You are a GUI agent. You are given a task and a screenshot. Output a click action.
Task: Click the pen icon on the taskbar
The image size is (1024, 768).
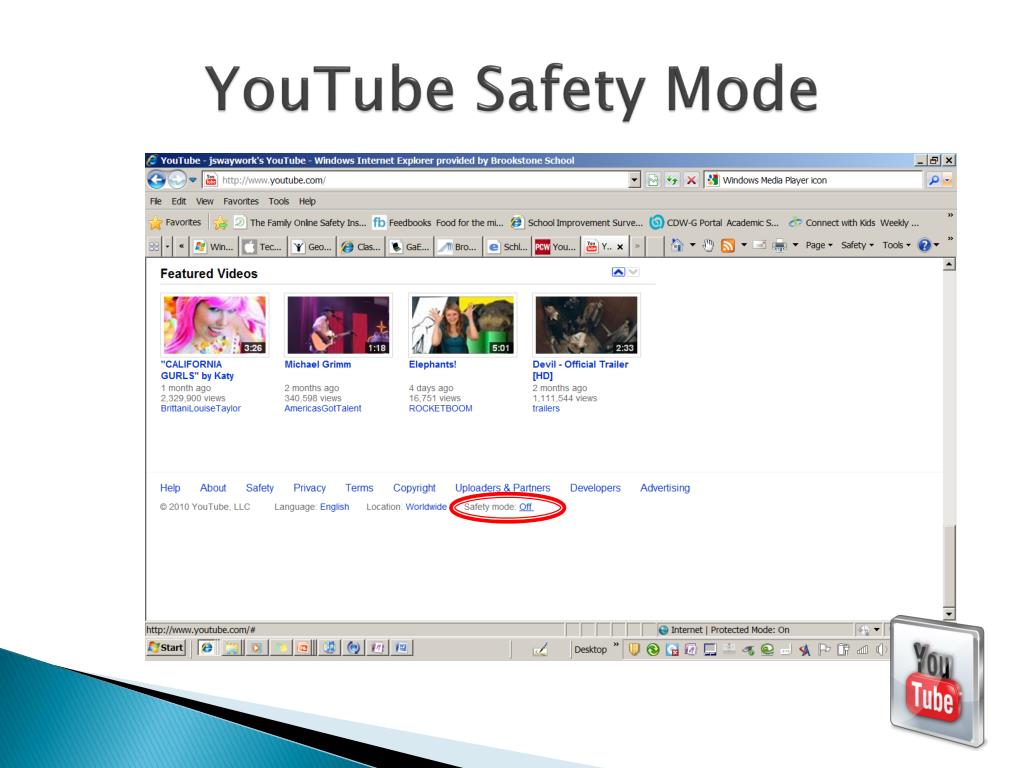[540, 648]
